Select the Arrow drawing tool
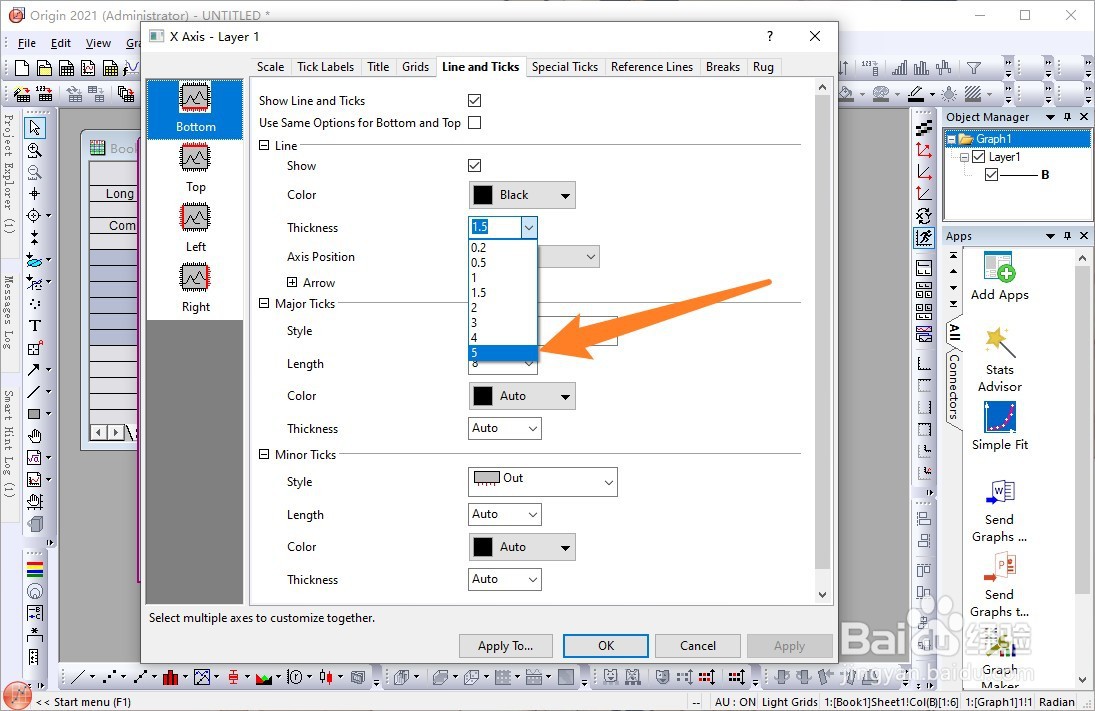 (x=34, y=369)
